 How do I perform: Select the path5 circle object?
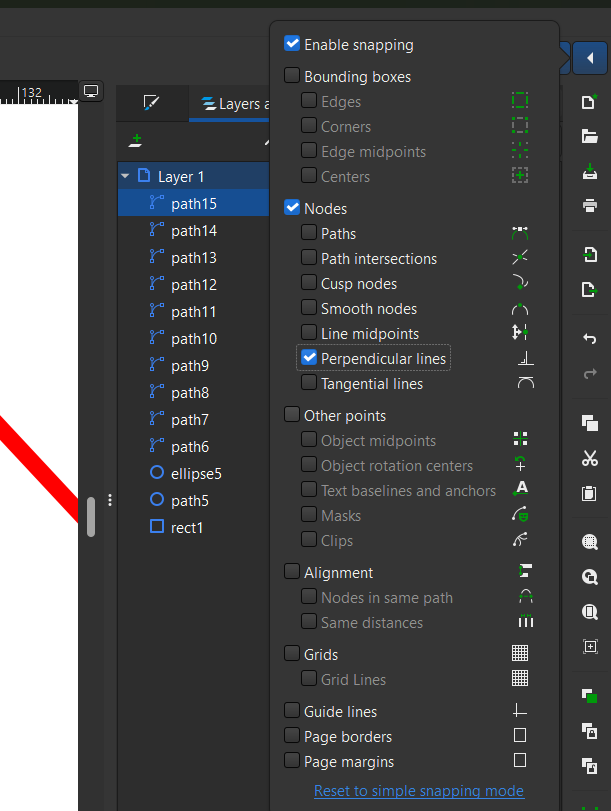(193, 500)
